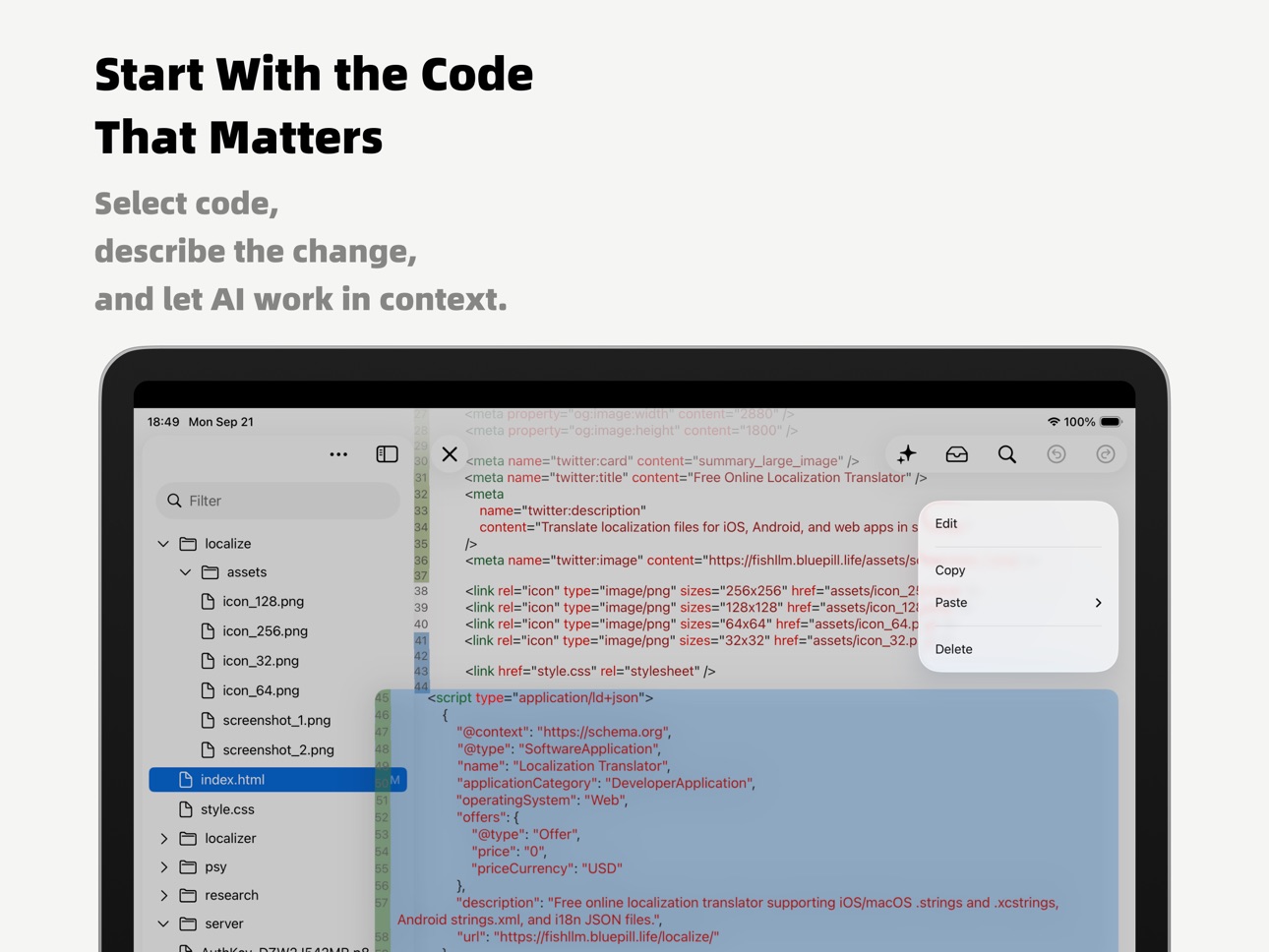This screenshot has height=952, width=1269.
Task: Open the inbox tray icon
Action: 956,454
